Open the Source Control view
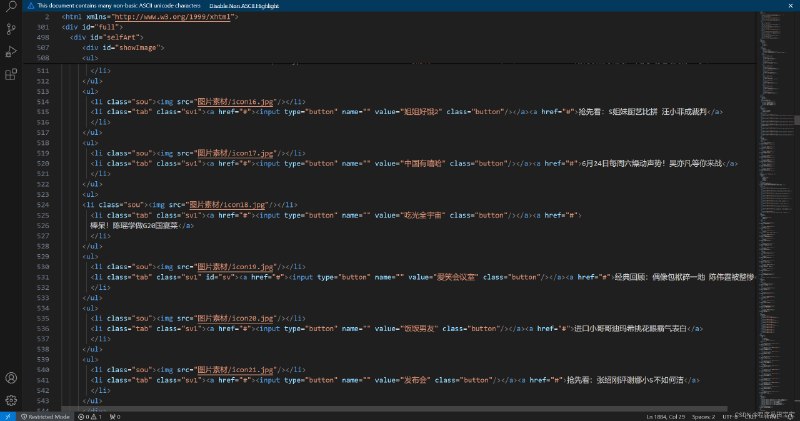 11,29
